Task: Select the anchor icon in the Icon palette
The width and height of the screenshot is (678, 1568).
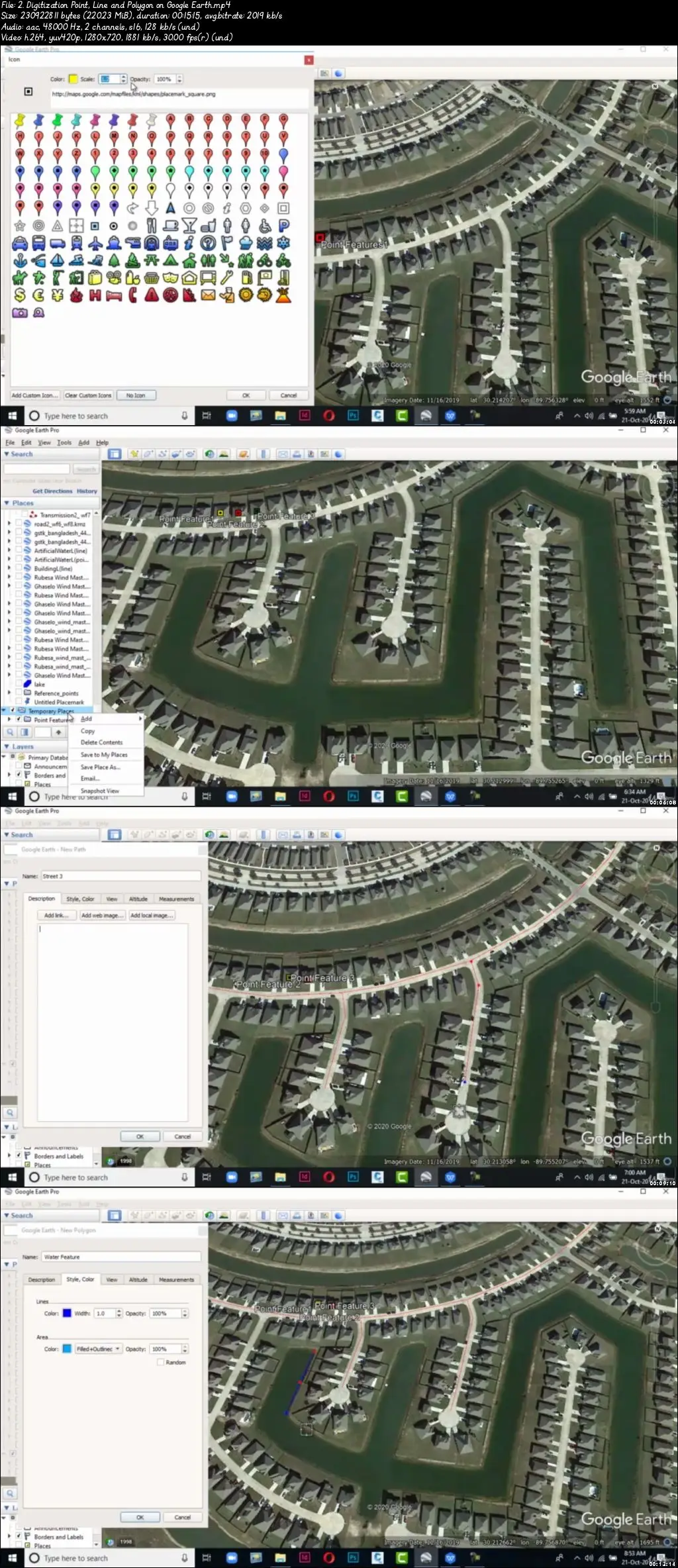Action: [x=20, y=260]
